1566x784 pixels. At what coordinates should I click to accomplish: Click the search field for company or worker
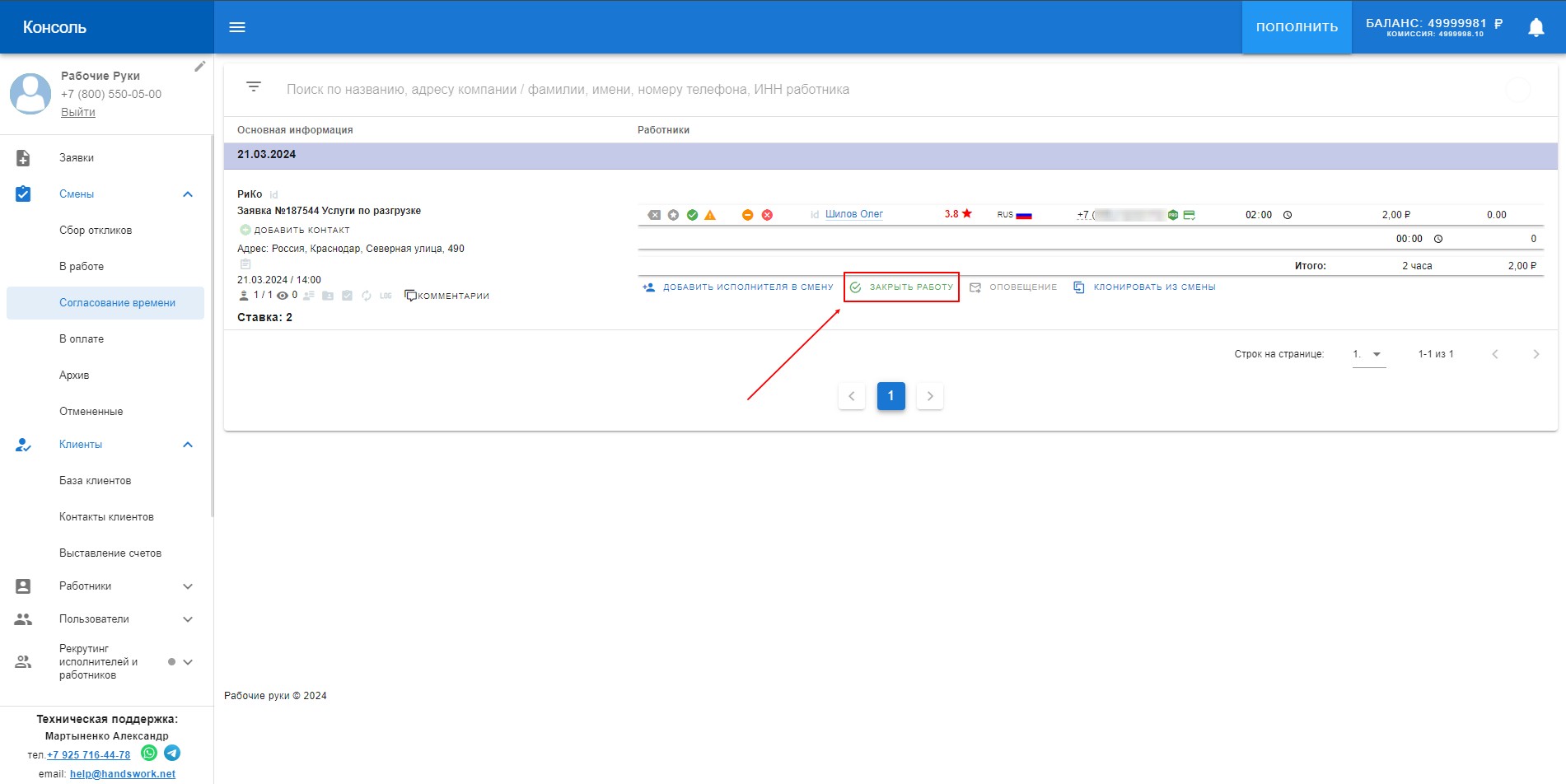click(890, 89)
